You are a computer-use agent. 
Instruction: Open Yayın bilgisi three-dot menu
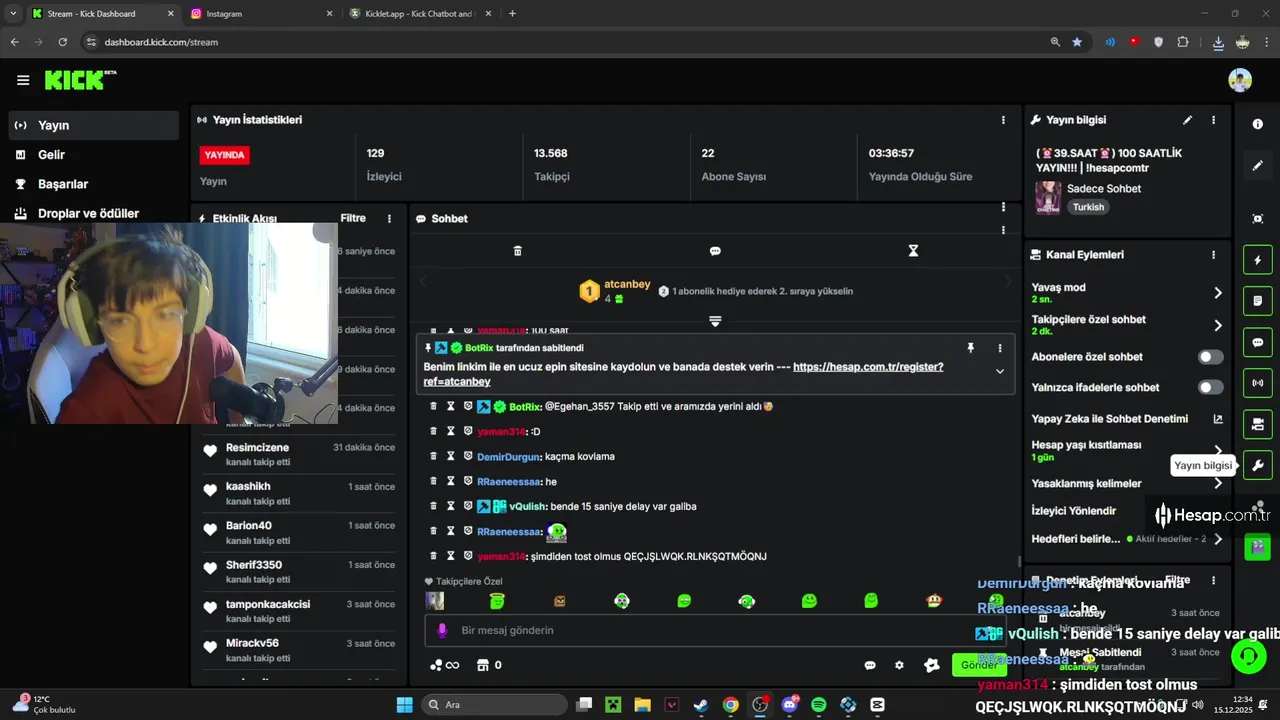click(1213, 120)
